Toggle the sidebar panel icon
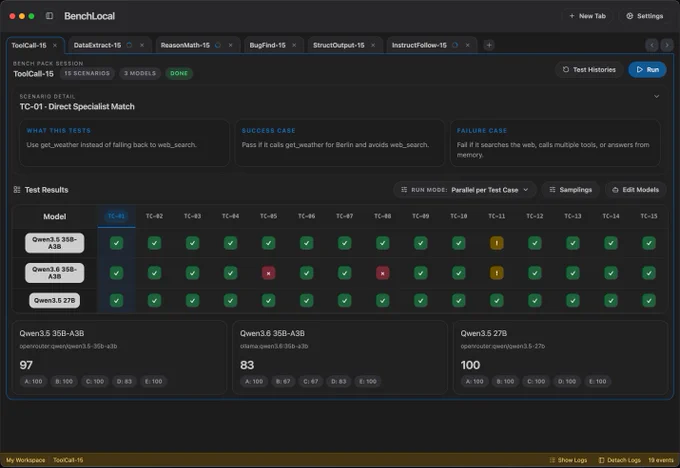 [49, 16]
